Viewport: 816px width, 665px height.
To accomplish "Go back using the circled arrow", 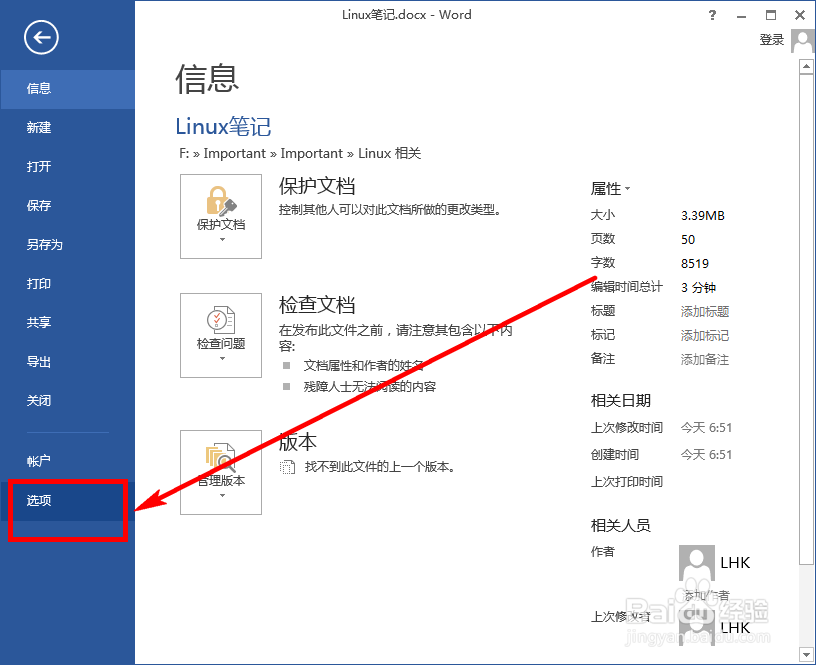I will (41, 37).
